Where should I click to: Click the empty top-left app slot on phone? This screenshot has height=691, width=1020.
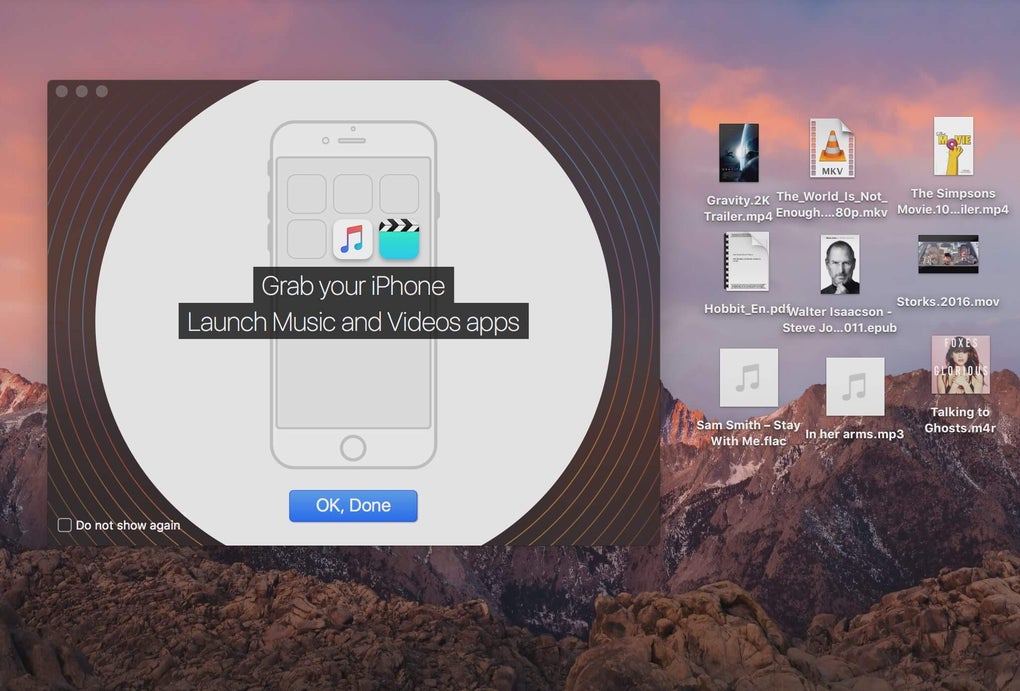tap(306, 193)
